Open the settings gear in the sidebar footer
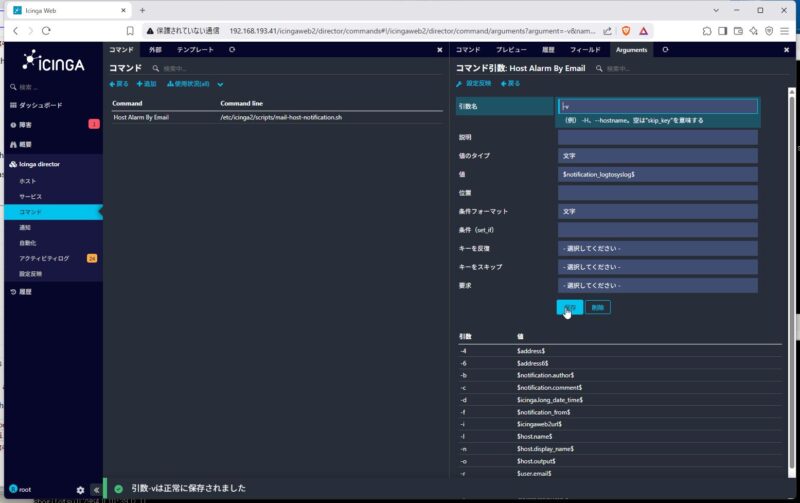800x503 pixels. point(80,490)
